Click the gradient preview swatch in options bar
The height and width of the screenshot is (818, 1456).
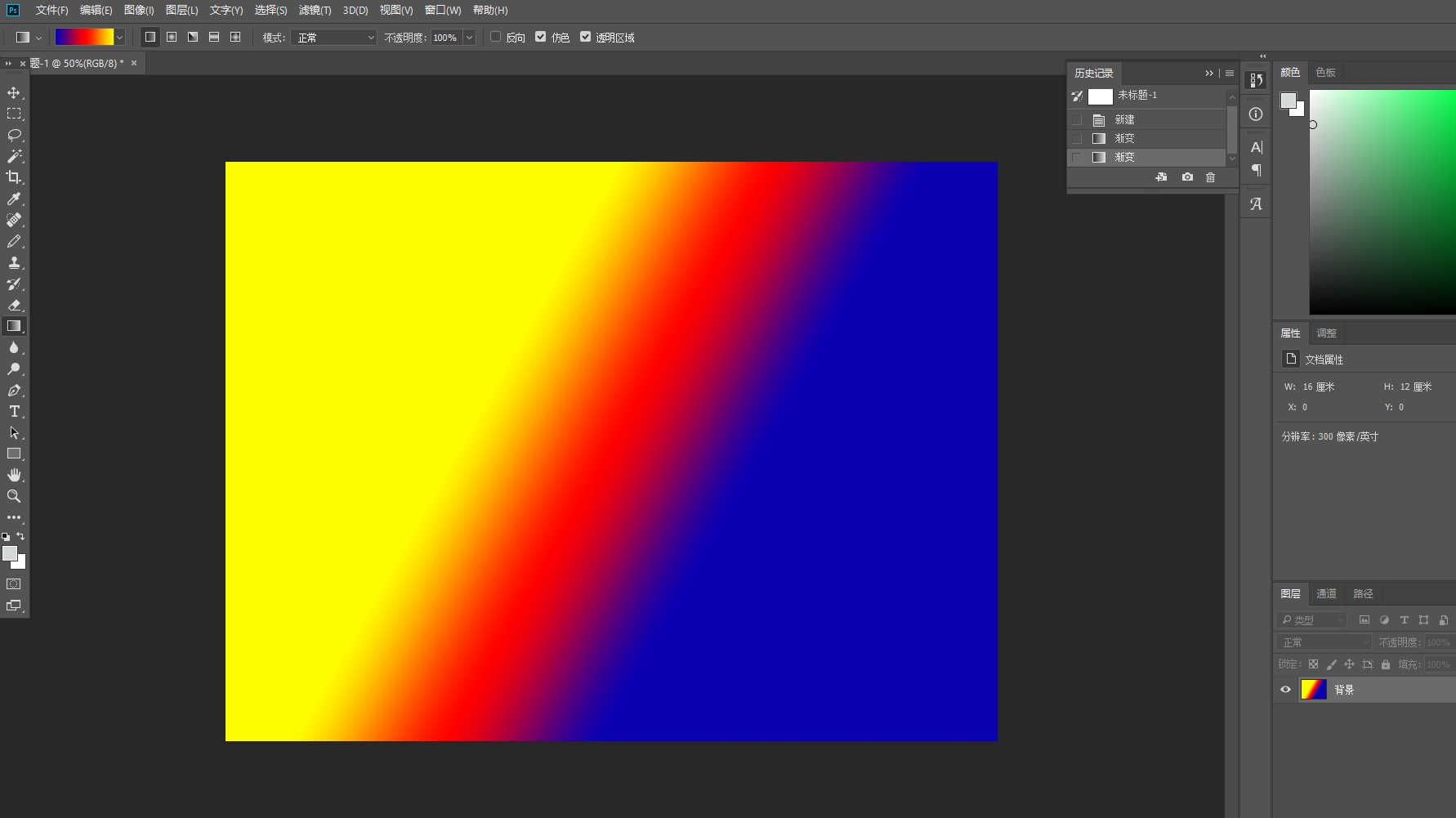tap(83, 38)
